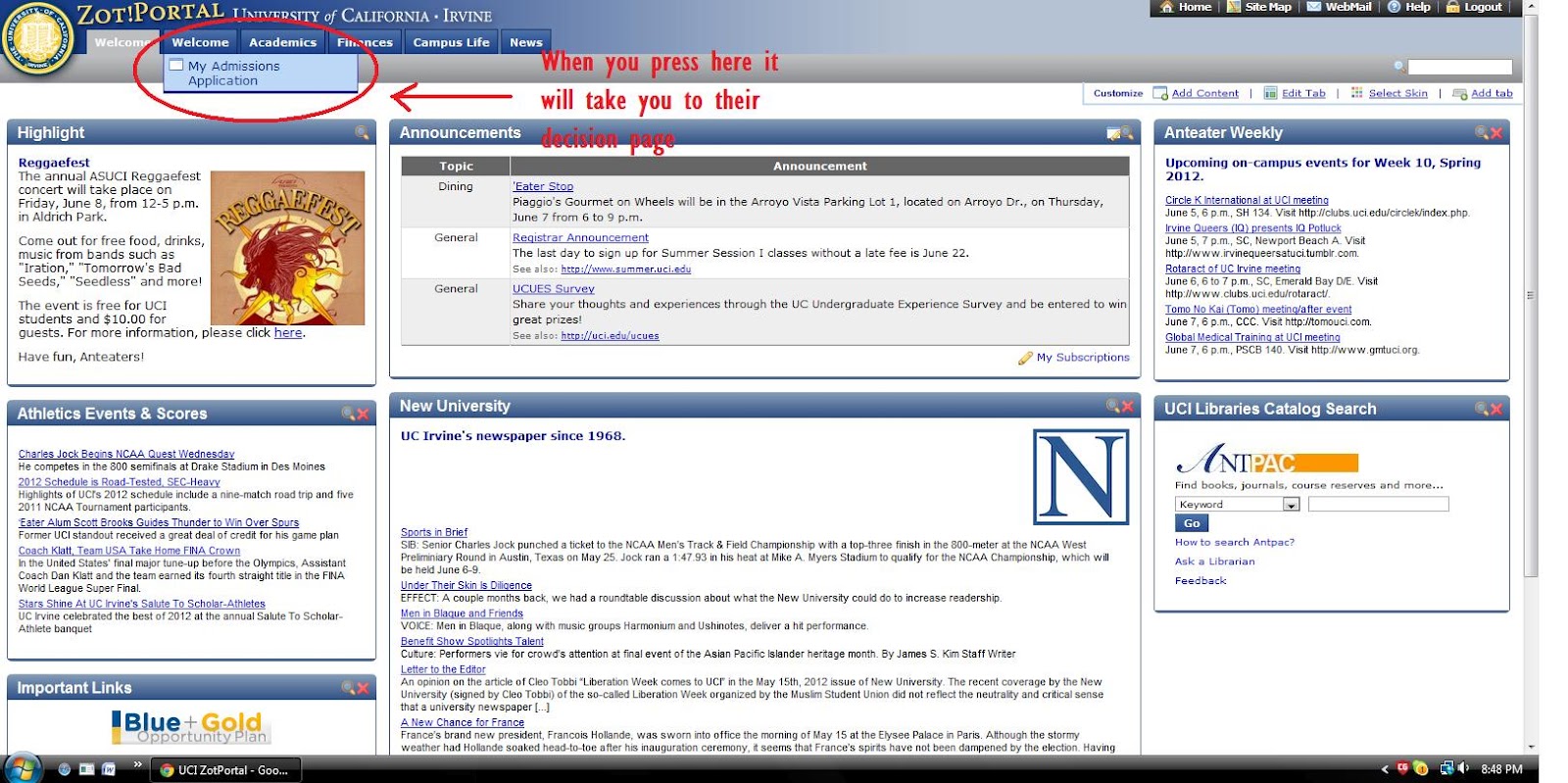Click the Antpac logo image

tap(1266, 459)
